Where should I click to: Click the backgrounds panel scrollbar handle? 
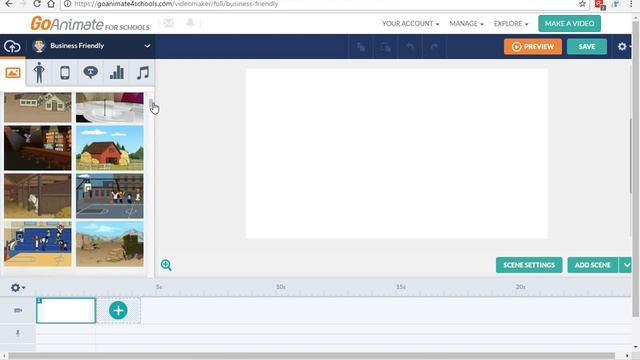151,105
